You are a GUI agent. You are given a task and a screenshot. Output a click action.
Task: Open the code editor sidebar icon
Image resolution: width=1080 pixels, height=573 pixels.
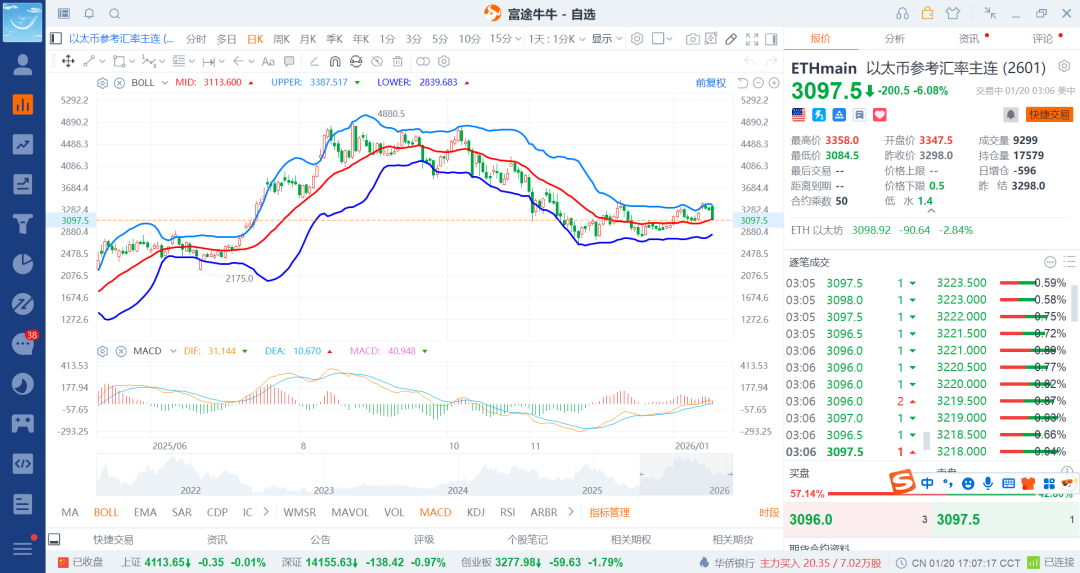[23, 463]
